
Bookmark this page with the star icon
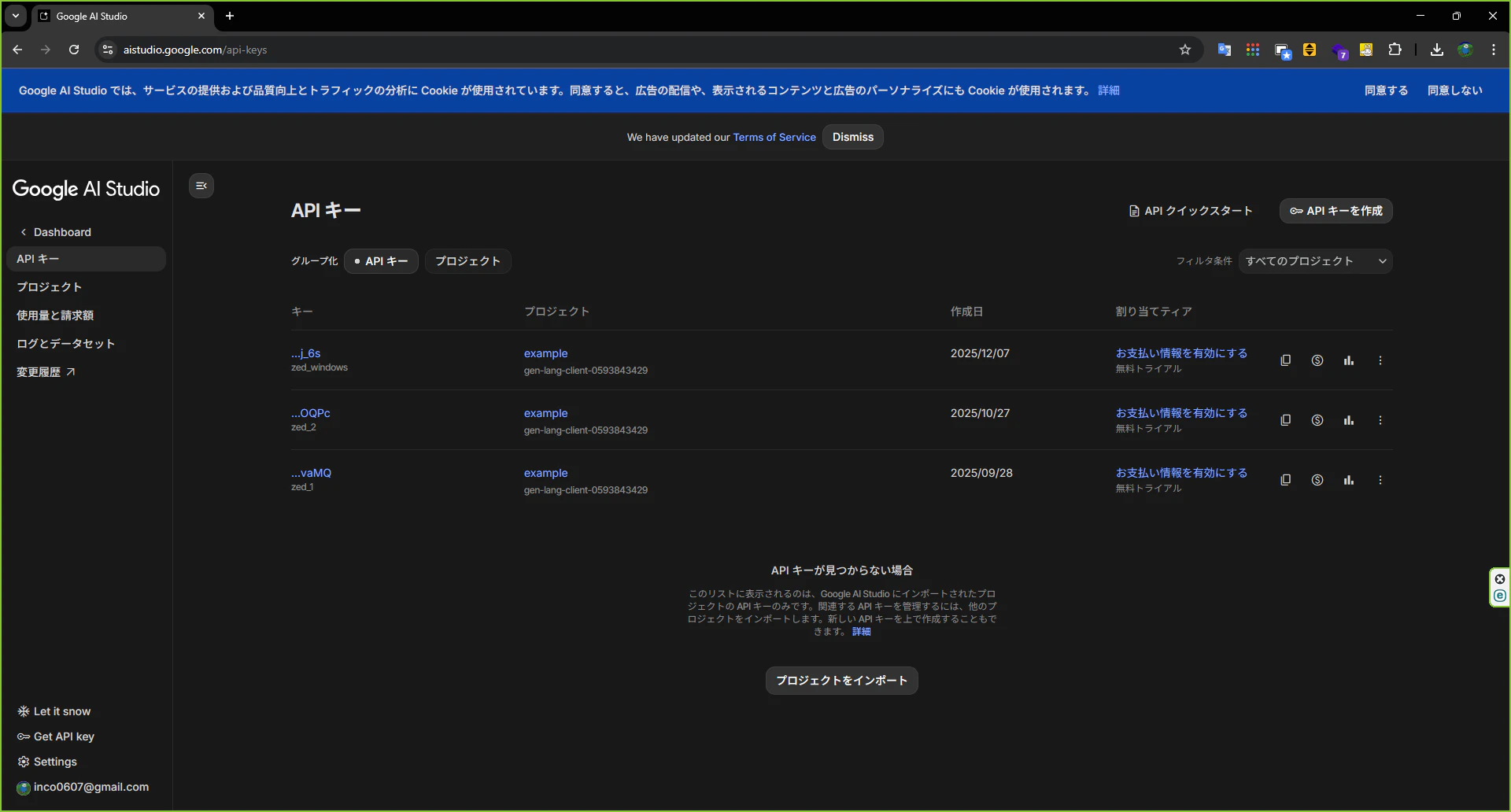[x=1185, y=50]
